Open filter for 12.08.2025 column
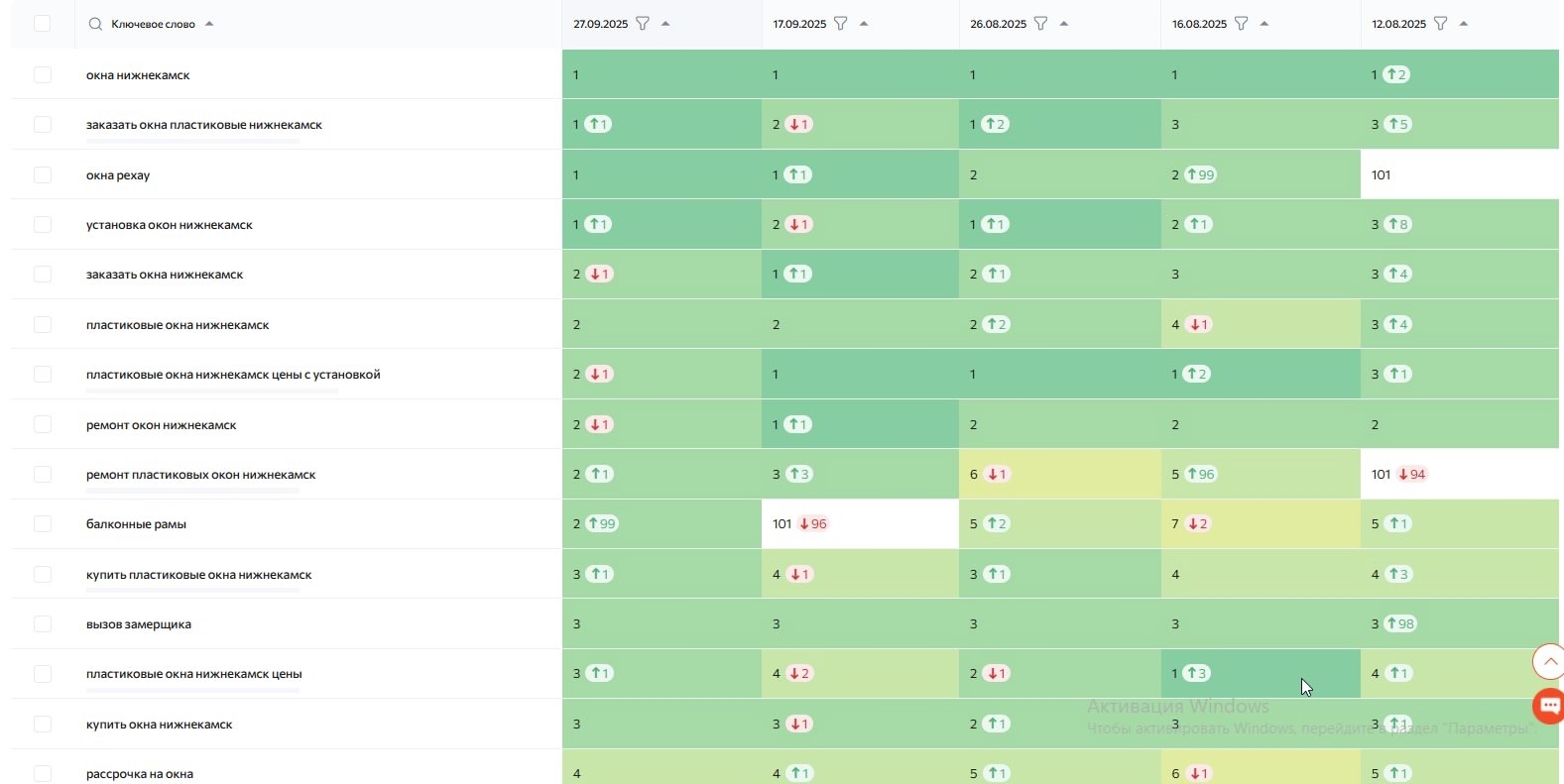 (x=1441, y=24)
